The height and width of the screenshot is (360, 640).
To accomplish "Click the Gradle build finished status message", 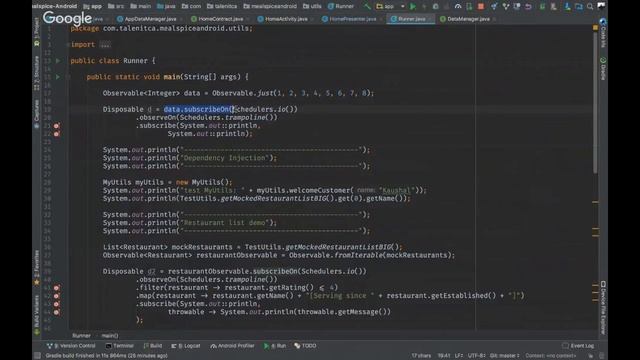I will pos(107,356).
